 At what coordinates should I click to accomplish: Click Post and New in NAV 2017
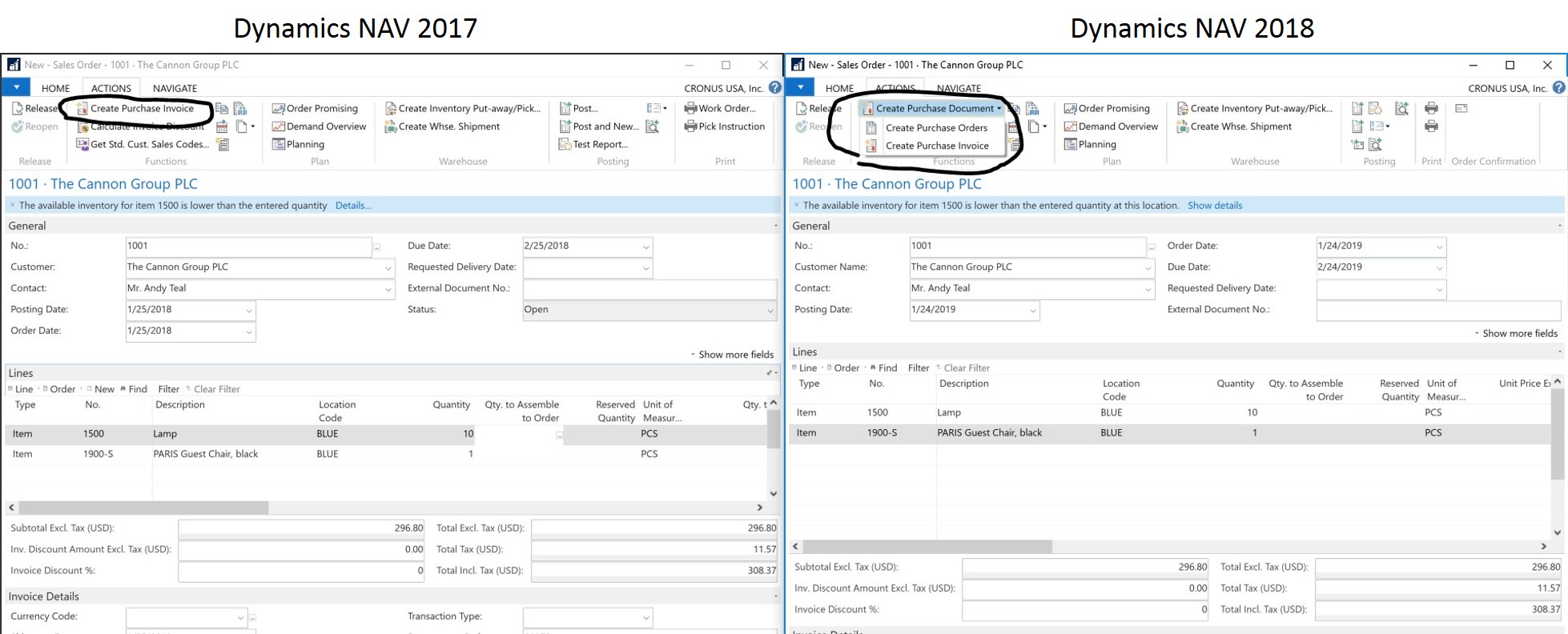[599, 126]
